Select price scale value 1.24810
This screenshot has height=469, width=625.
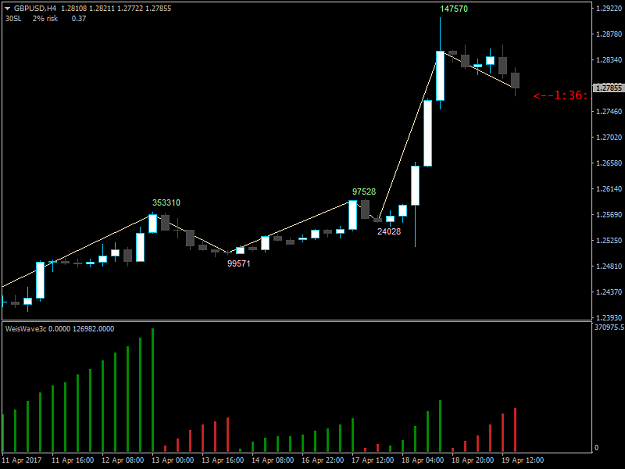click(x=609, y=266)
